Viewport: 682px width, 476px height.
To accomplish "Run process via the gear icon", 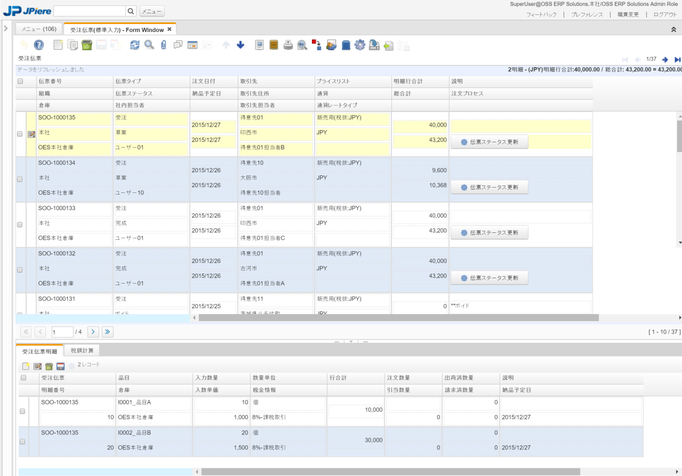I will pos(360,45).
